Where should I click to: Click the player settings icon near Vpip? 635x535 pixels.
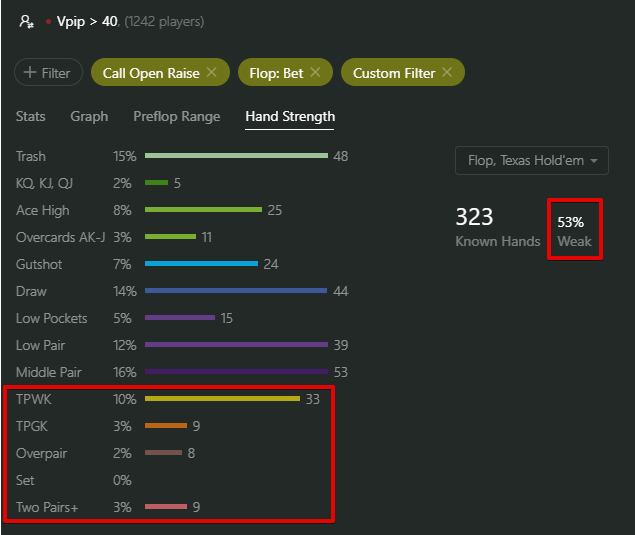tap(27, 21)
